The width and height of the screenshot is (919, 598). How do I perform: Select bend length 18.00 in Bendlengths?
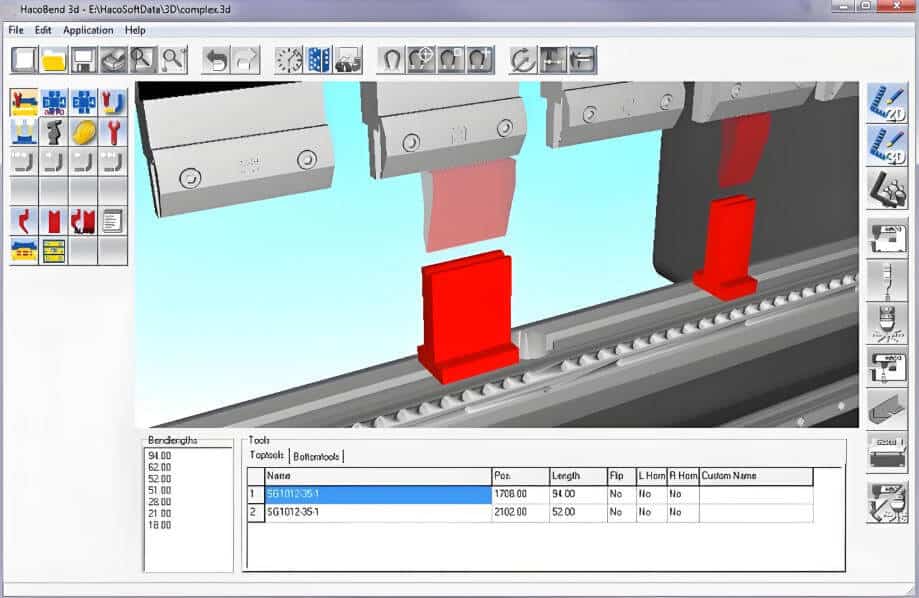pyautogui.click(x=159, y=525)
